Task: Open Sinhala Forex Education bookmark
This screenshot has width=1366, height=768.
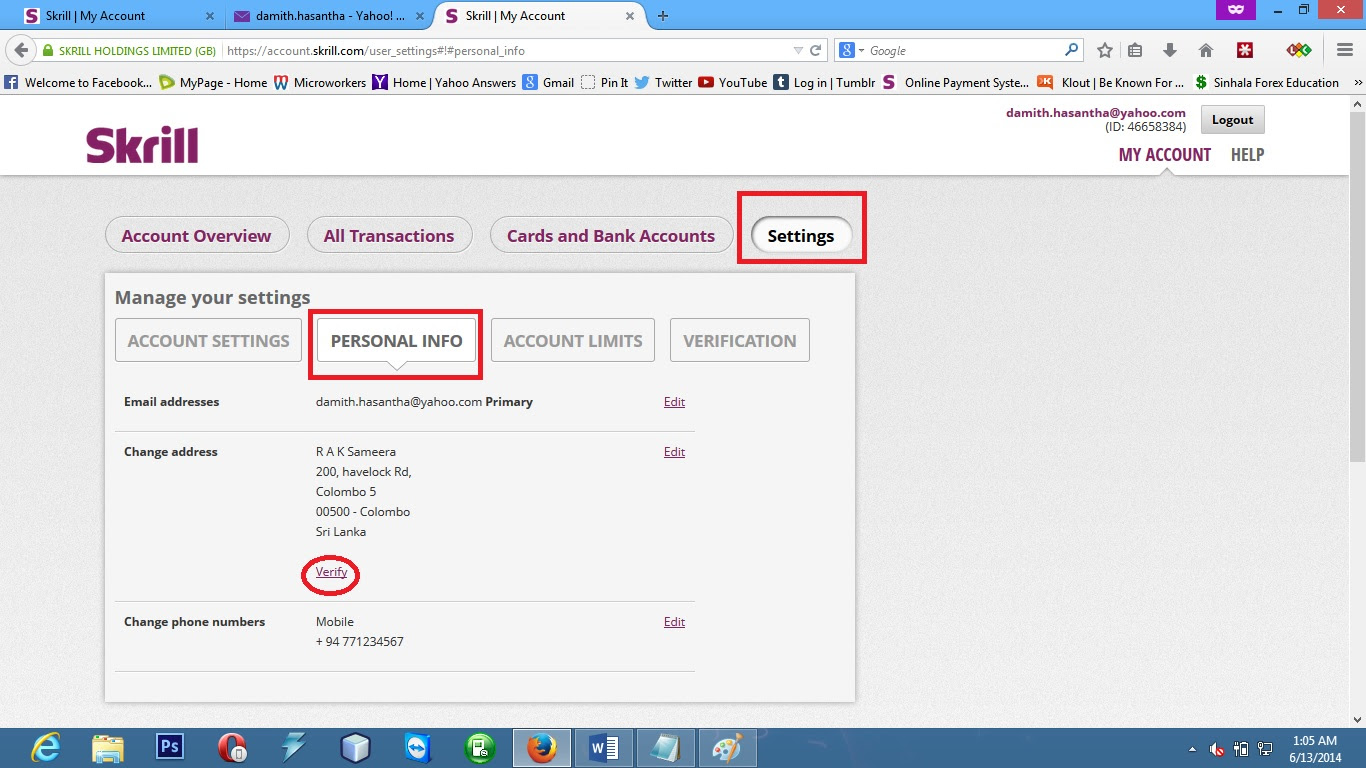Action: 1268,82
